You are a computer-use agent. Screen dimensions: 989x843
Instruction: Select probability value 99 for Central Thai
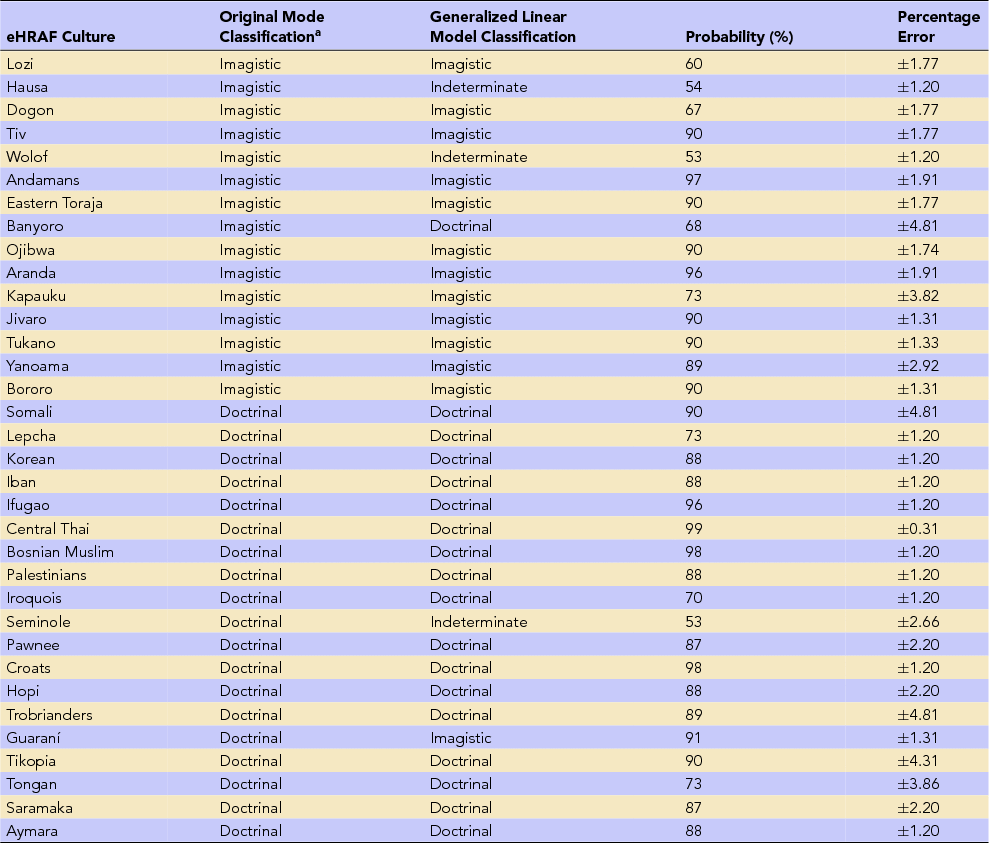694,529
